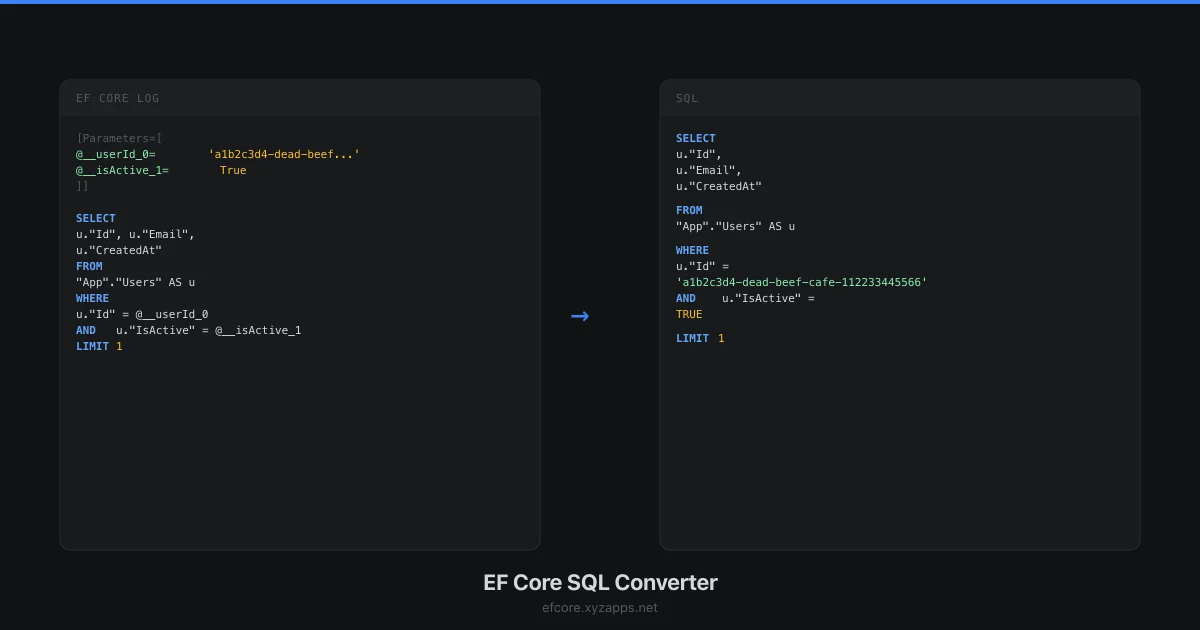The height and width of the screenshot is (630, 1200).
Task: Click the True parameter value
Action: (233, 170)
